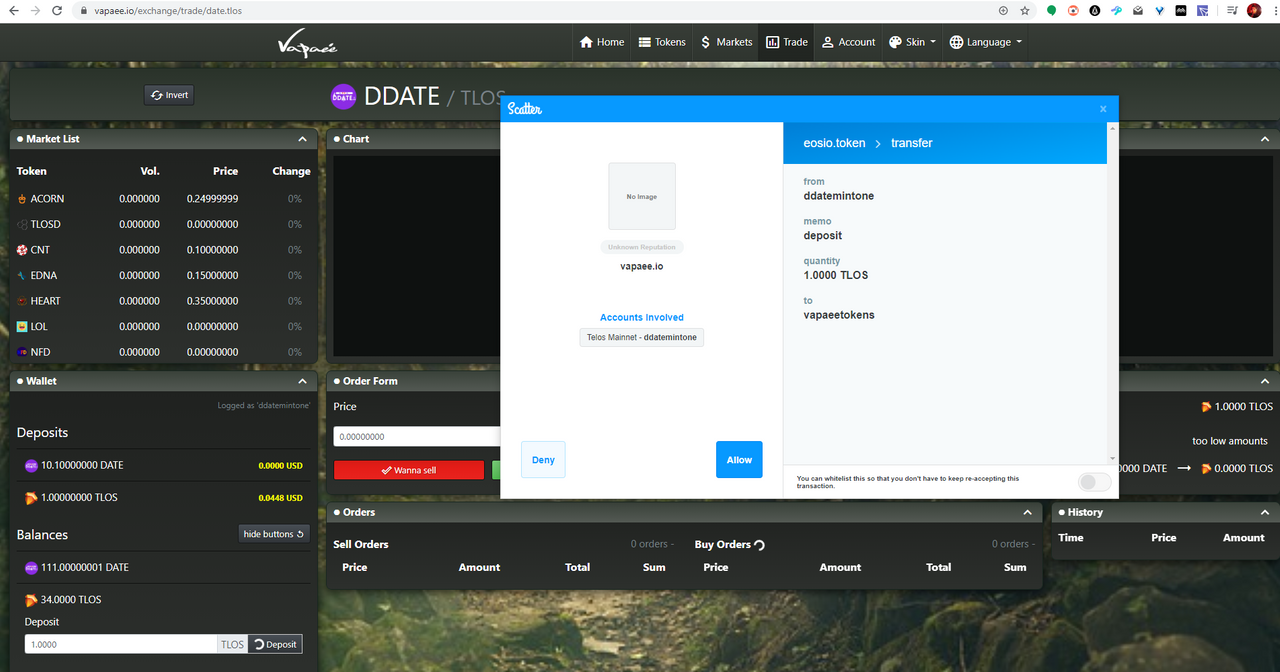Image resolution: width=1280 pixels, height=672 pixels.
Task: Select the TLOSD row in Market List
Action: tap(164, 224)
